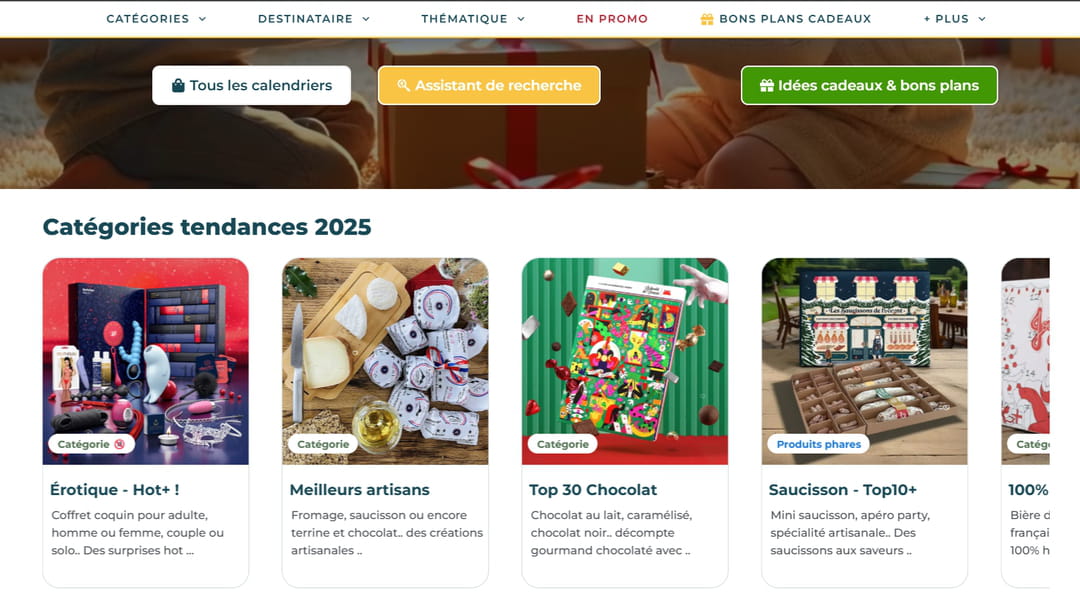1080x603 pixels.
Task: Open the En Promo menu item
Action: [612, 19]
